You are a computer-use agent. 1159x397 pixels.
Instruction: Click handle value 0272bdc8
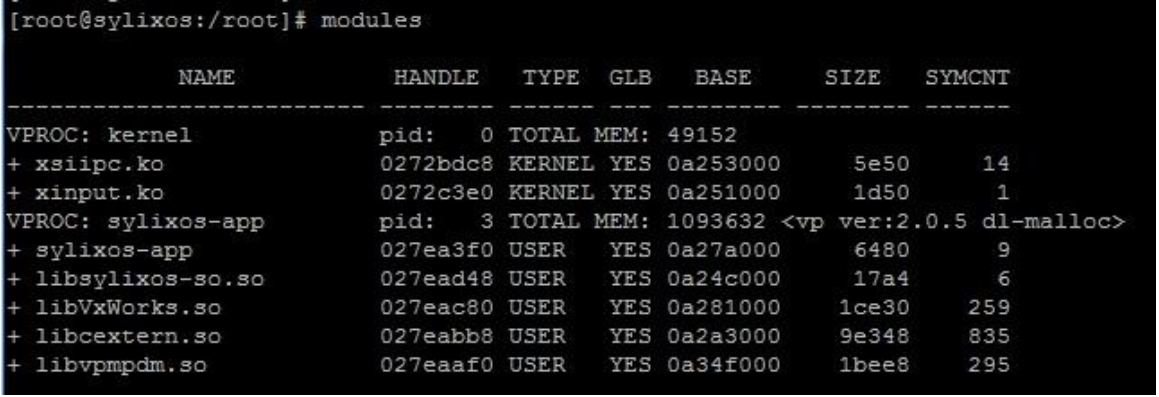point(436,164)
